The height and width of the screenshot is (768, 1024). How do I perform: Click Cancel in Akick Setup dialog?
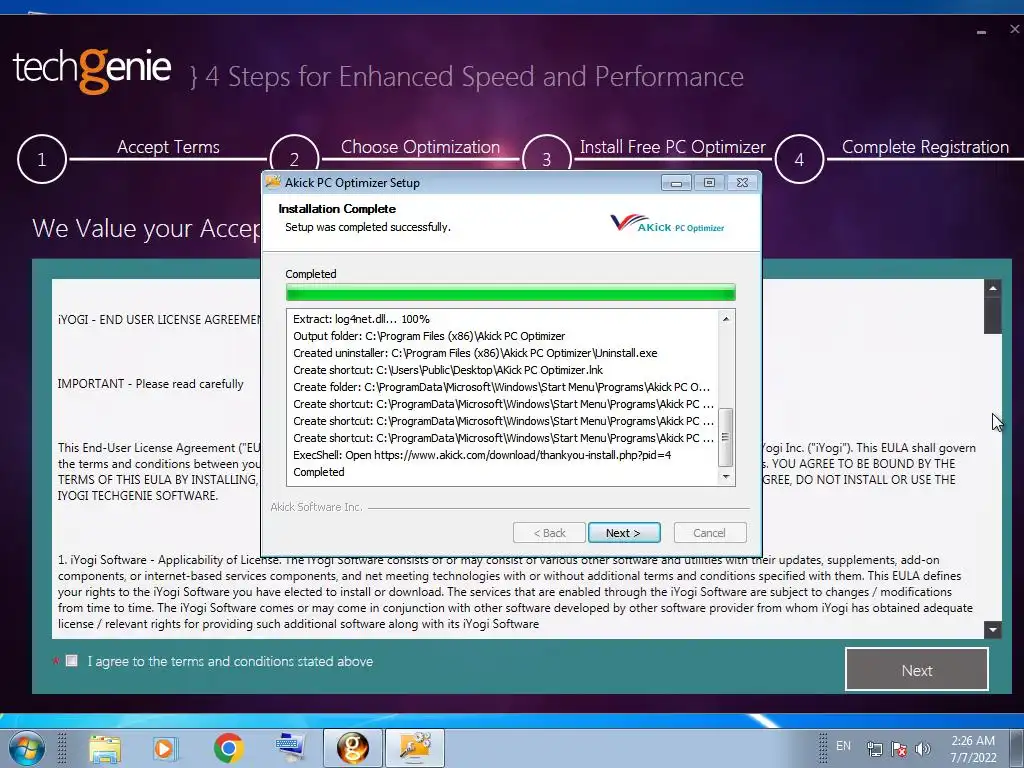point(709,533)
